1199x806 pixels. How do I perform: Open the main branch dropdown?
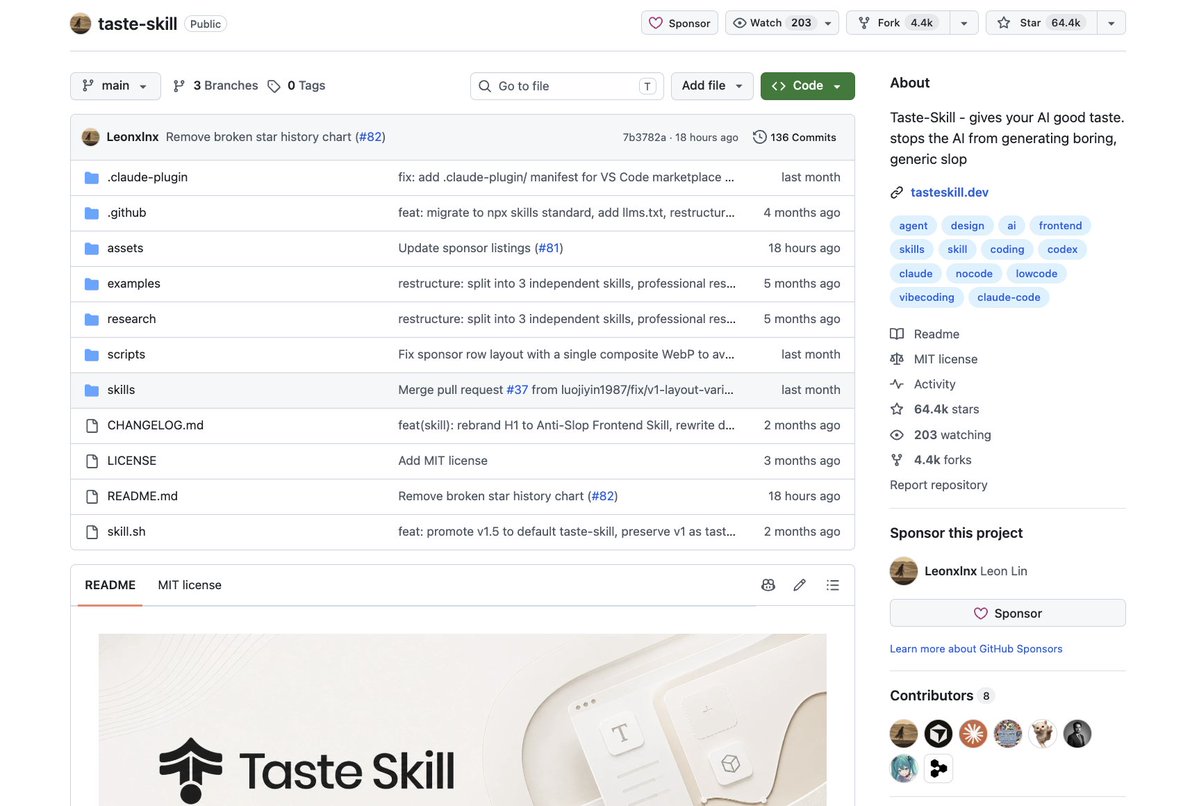pyautogui.click(x=115, y=86)
